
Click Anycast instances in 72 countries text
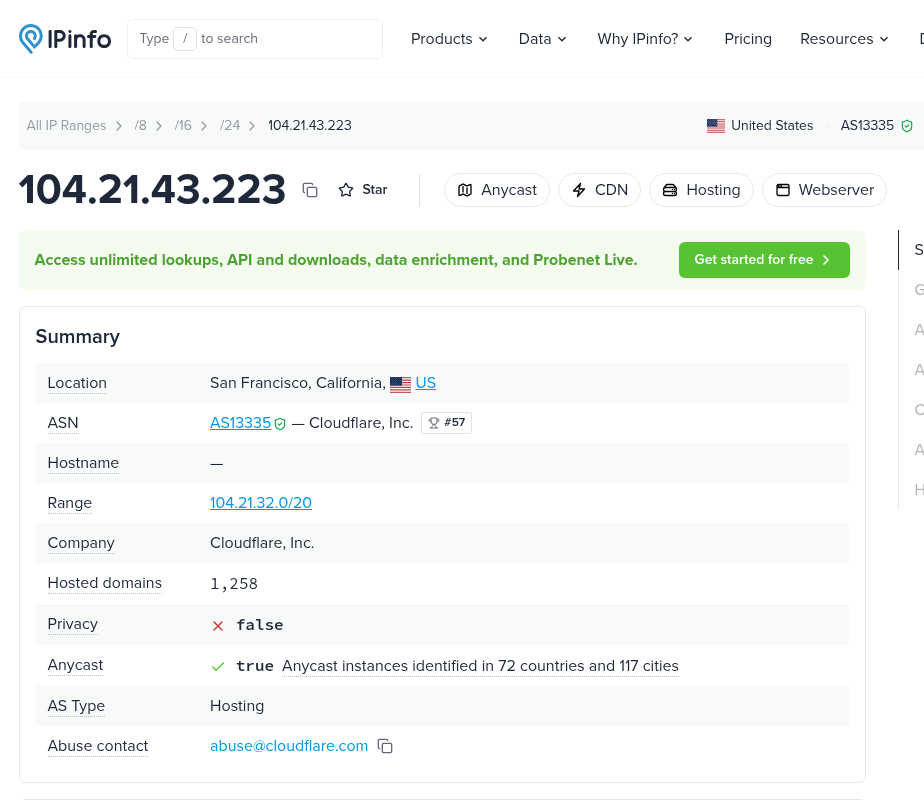coord(480,666)
